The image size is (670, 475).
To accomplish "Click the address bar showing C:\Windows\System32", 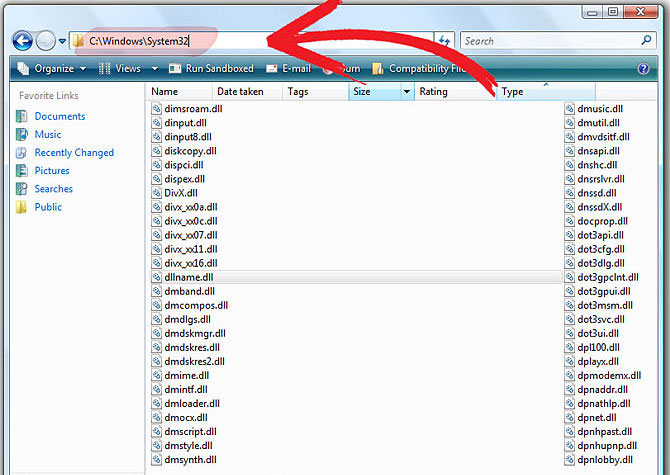I will point(251,41).
